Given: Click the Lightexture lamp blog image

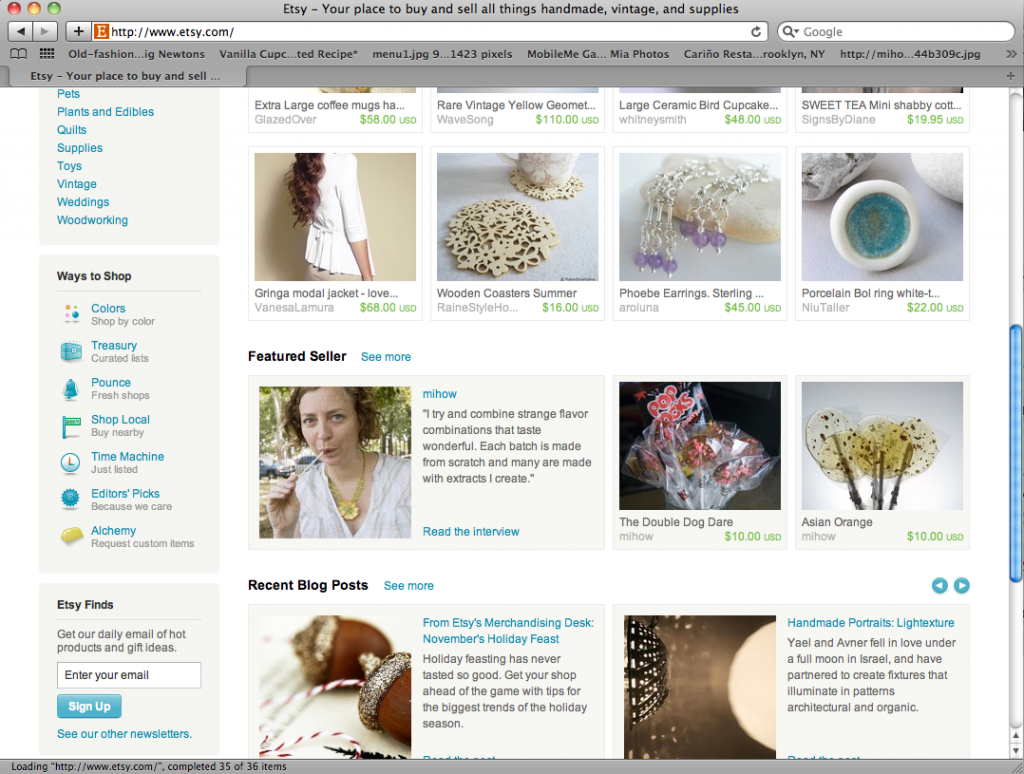Looking at the screenshot, I should 699,686.
